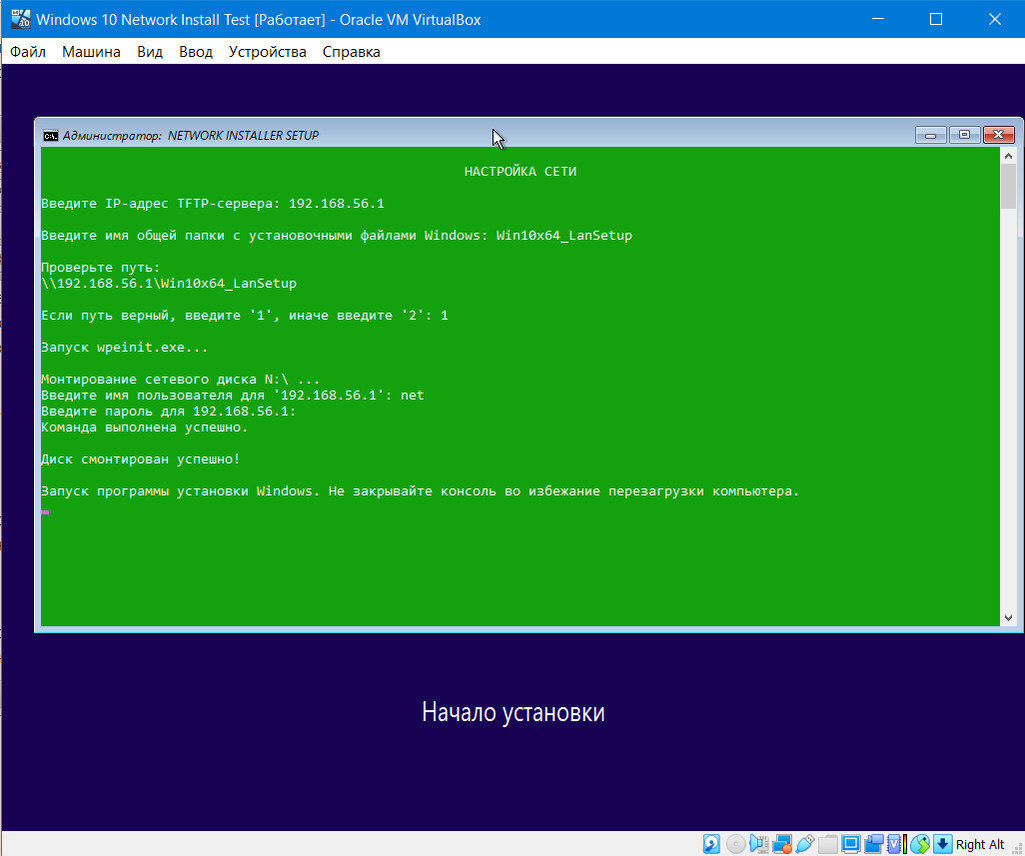Click the optical disc status icon

[x=735, y=844]
